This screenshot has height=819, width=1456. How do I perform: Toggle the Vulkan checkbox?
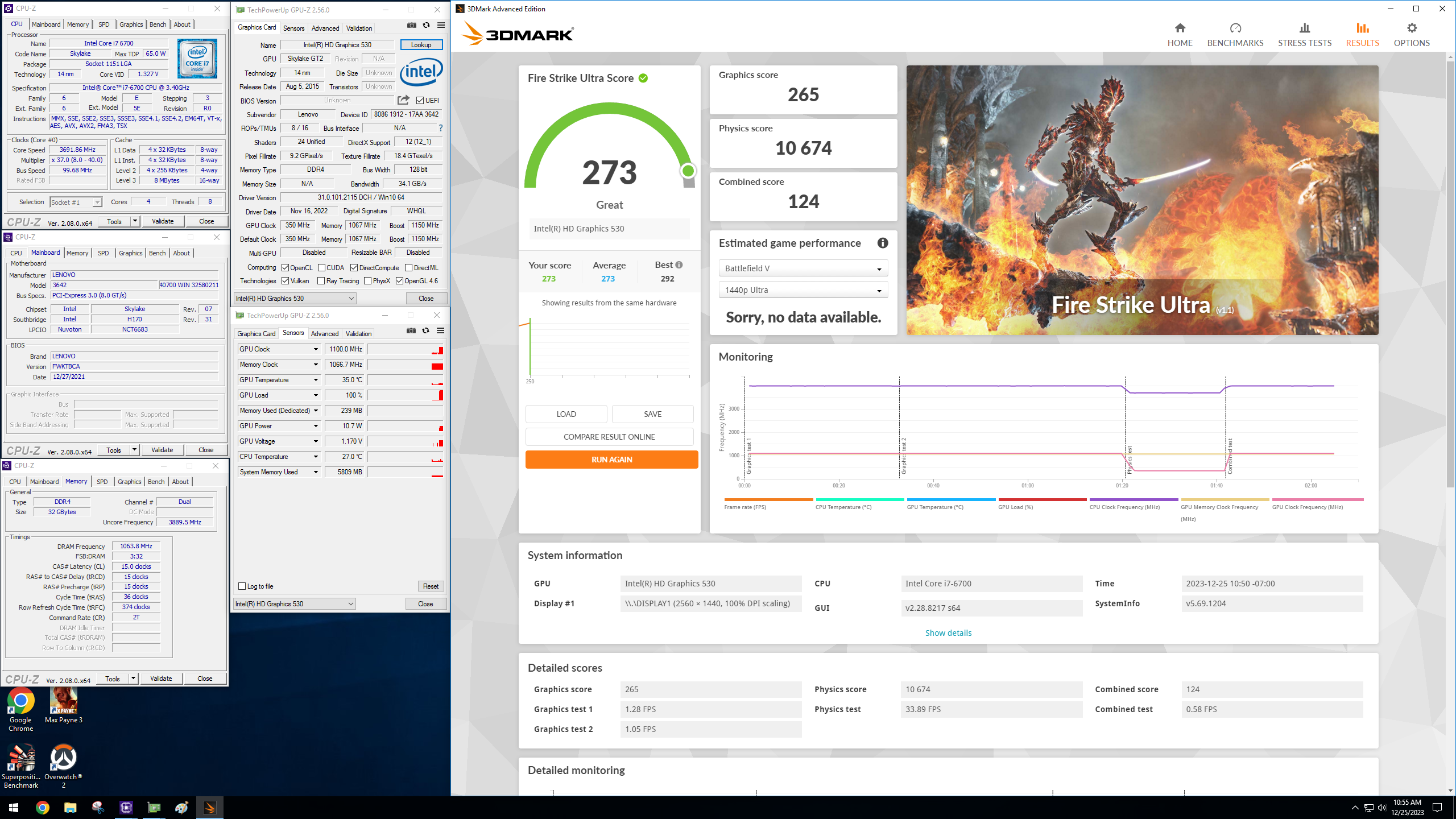(285, 281)
